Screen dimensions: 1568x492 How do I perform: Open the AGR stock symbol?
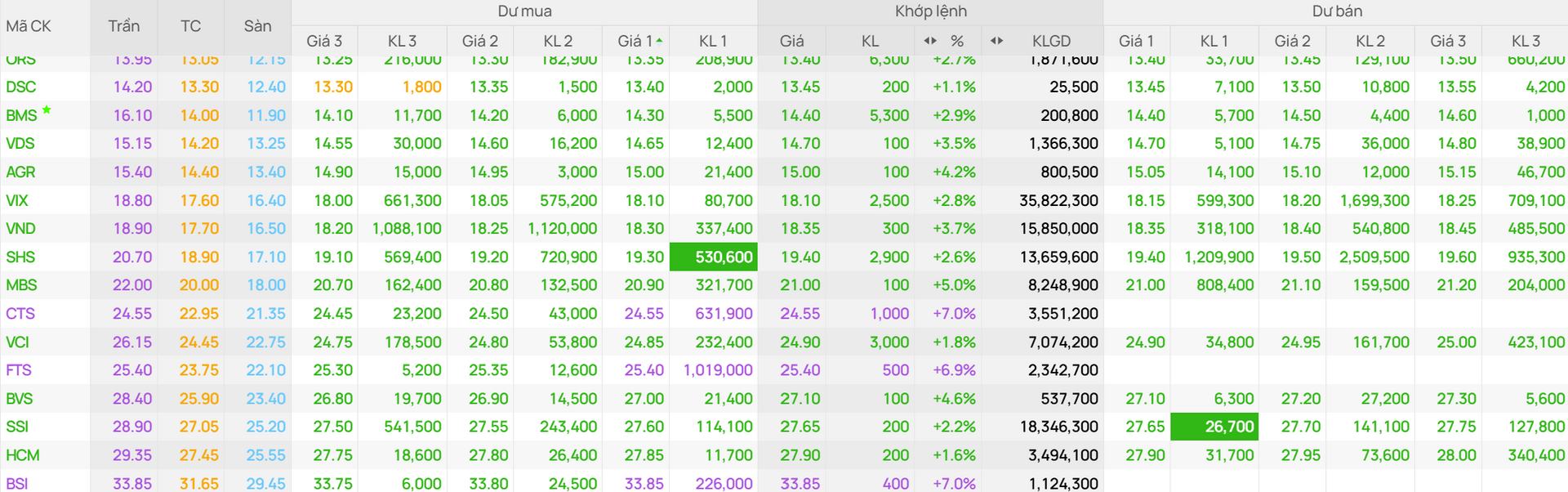point(20,172)
